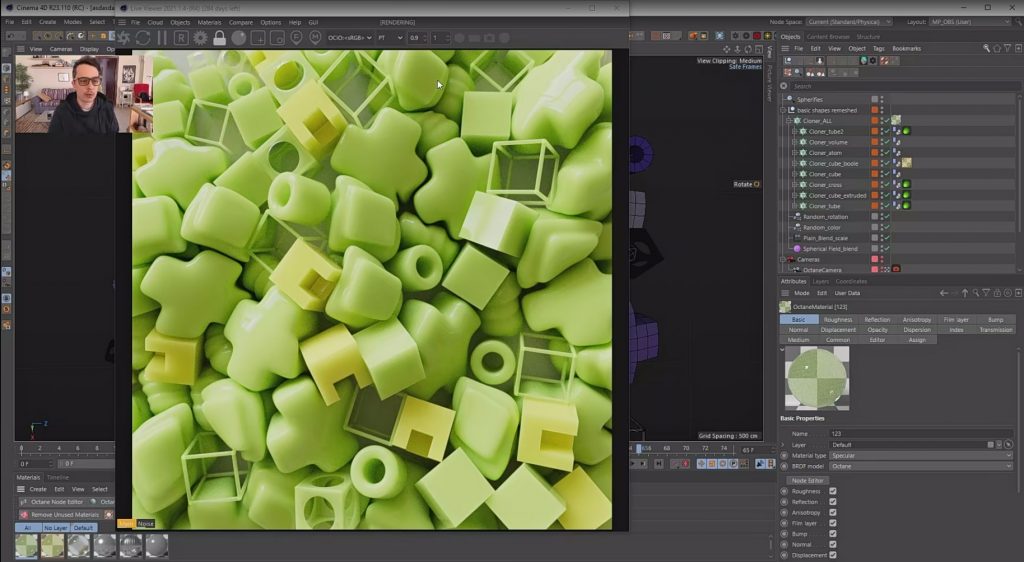Click the M material picker icon
The width and height of the screenshot is (1024, 562).
[x=315, y=38]
